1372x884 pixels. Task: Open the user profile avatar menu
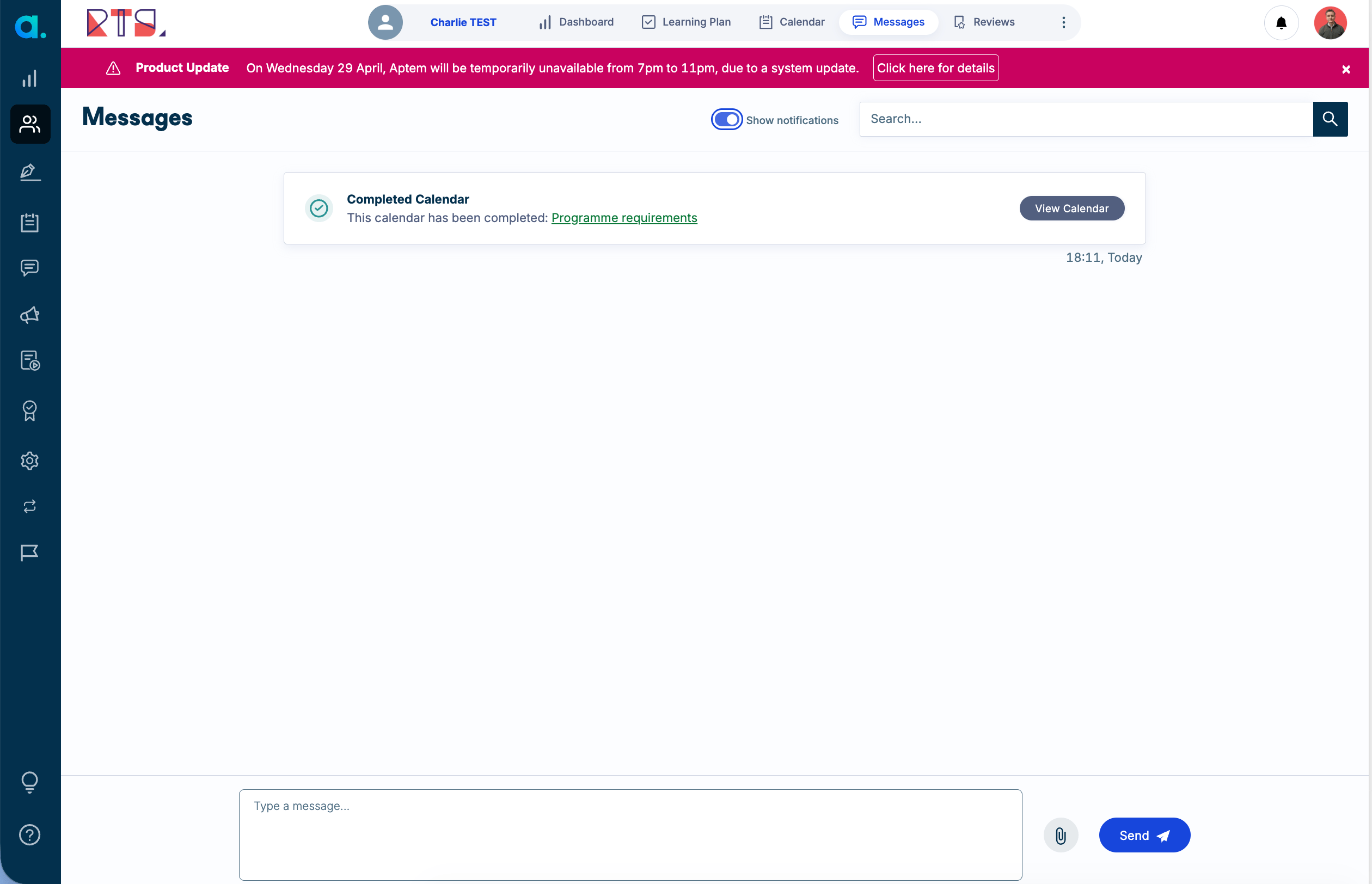tap(1330, 23)
